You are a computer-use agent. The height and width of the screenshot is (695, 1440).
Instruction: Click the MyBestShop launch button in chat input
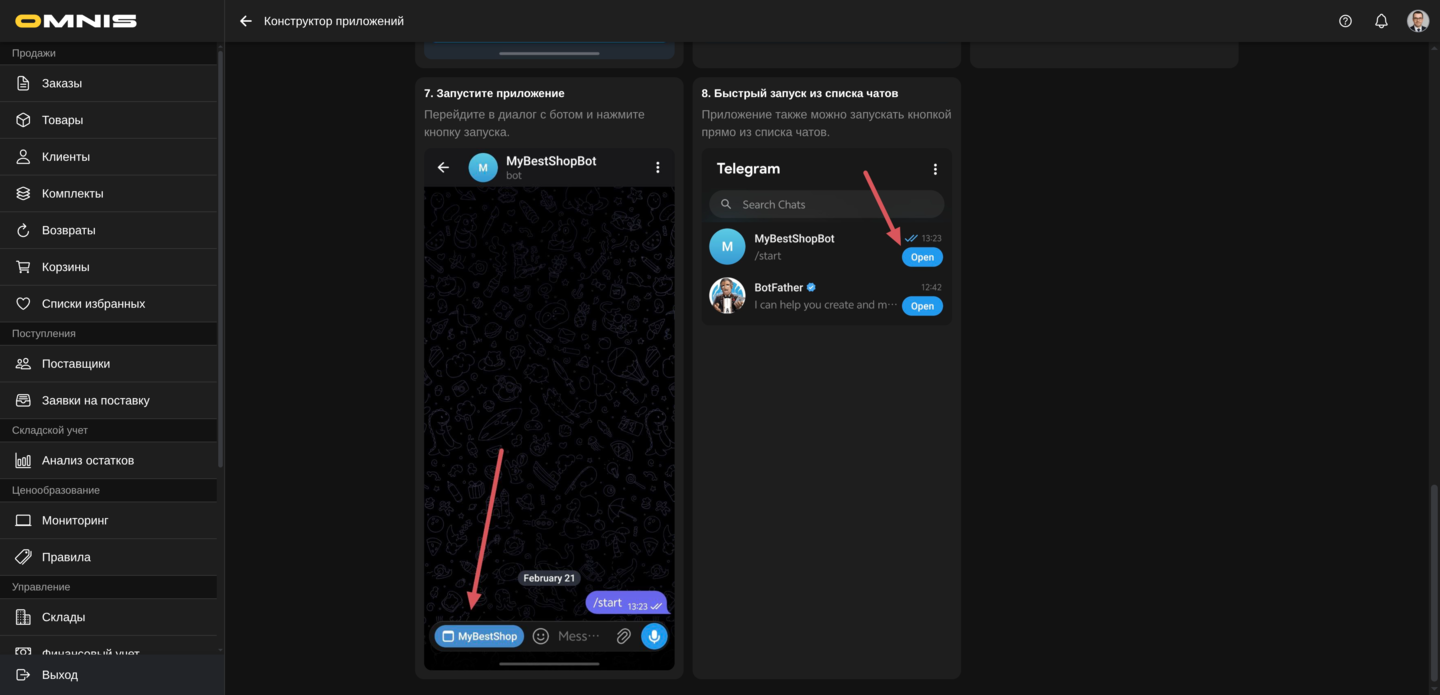[478, 635]
